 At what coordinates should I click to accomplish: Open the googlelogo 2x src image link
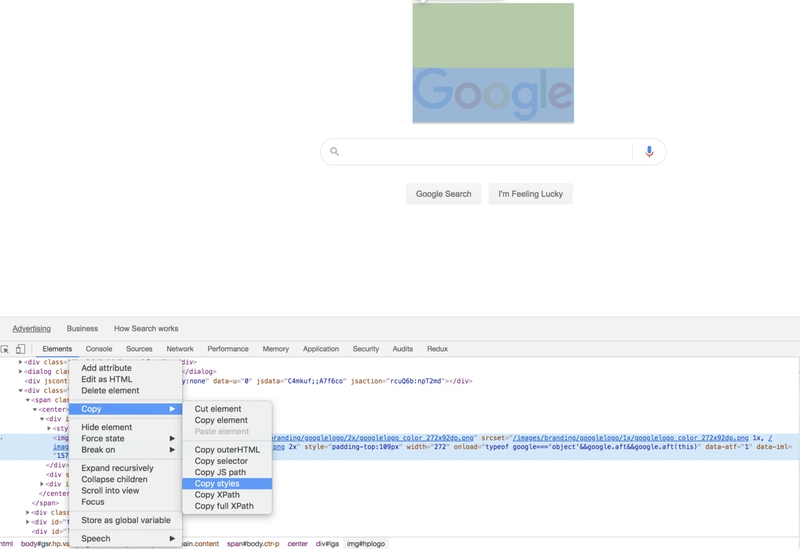tap(372, 438)
